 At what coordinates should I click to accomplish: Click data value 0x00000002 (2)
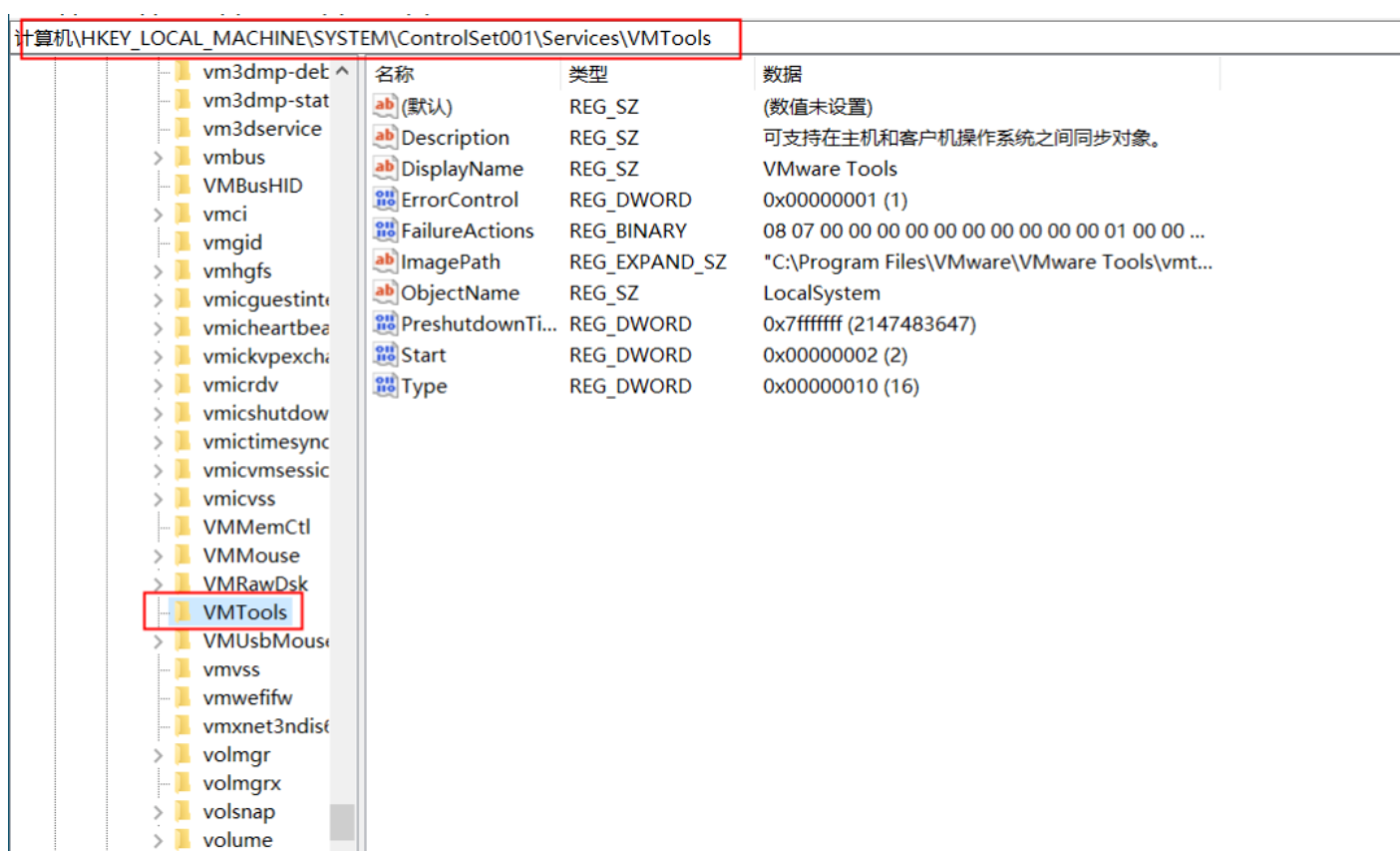(x=835, y=355)
